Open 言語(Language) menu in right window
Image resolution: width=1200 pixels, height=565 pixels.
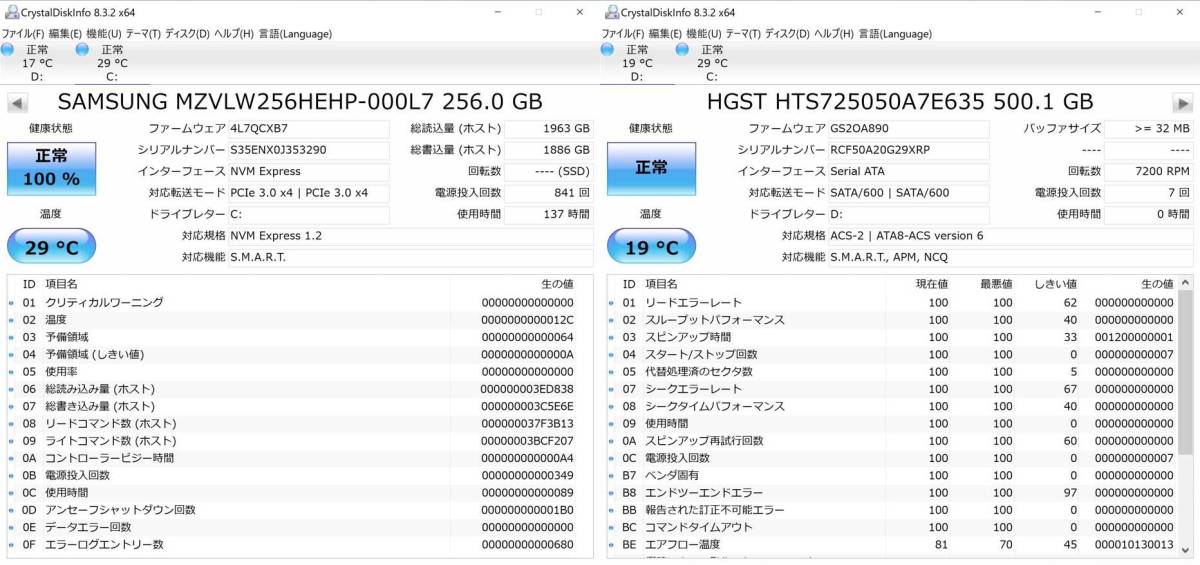pos(895,33)
